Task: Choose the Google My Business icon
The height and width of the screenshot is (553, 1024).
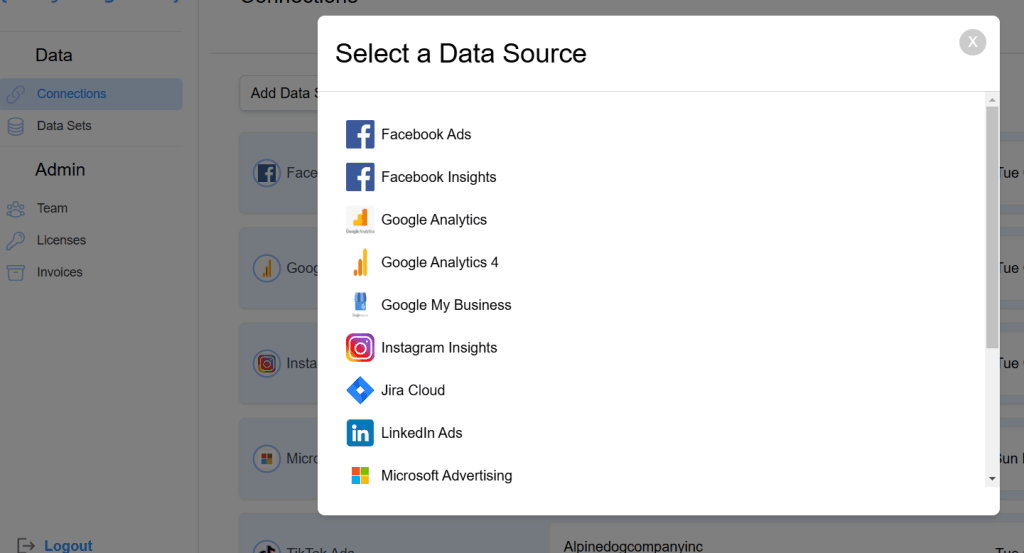Action: 360,305
